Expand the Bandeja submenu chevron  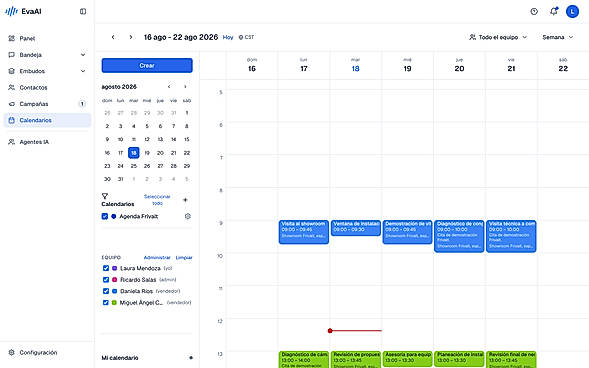tap(83, 55)
